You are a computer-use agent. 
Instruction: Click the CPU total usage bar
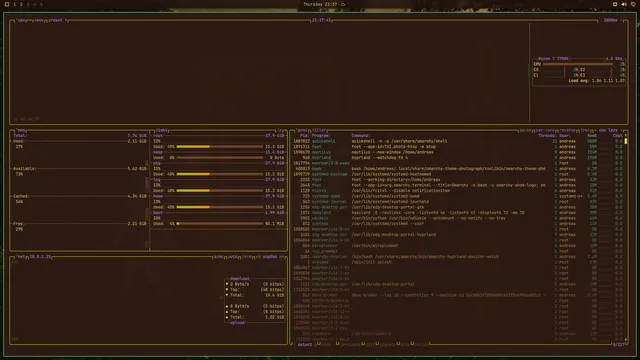(x=578, y=64)
